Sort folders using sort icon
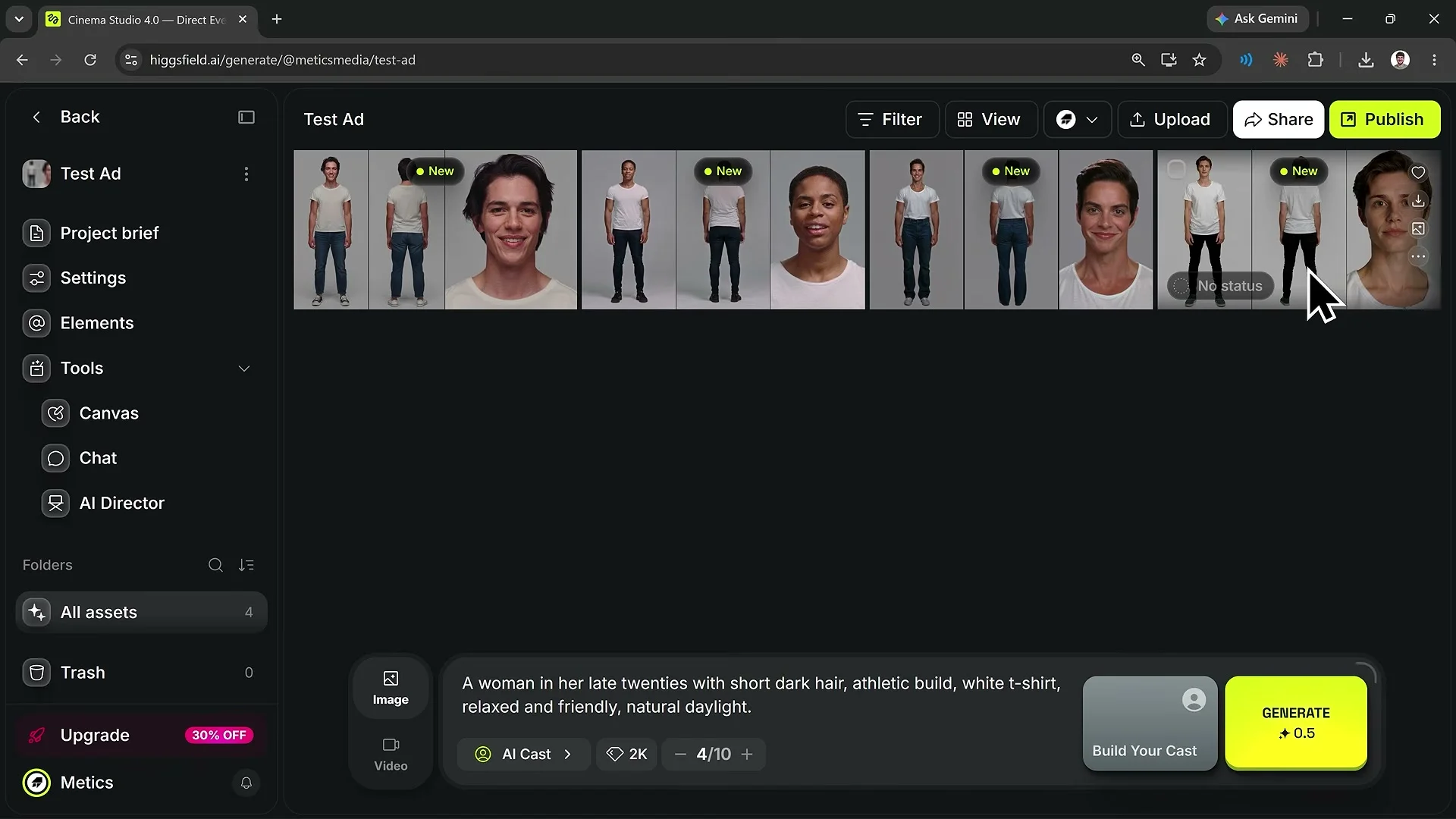1456x819 pixels. point(246,566)
